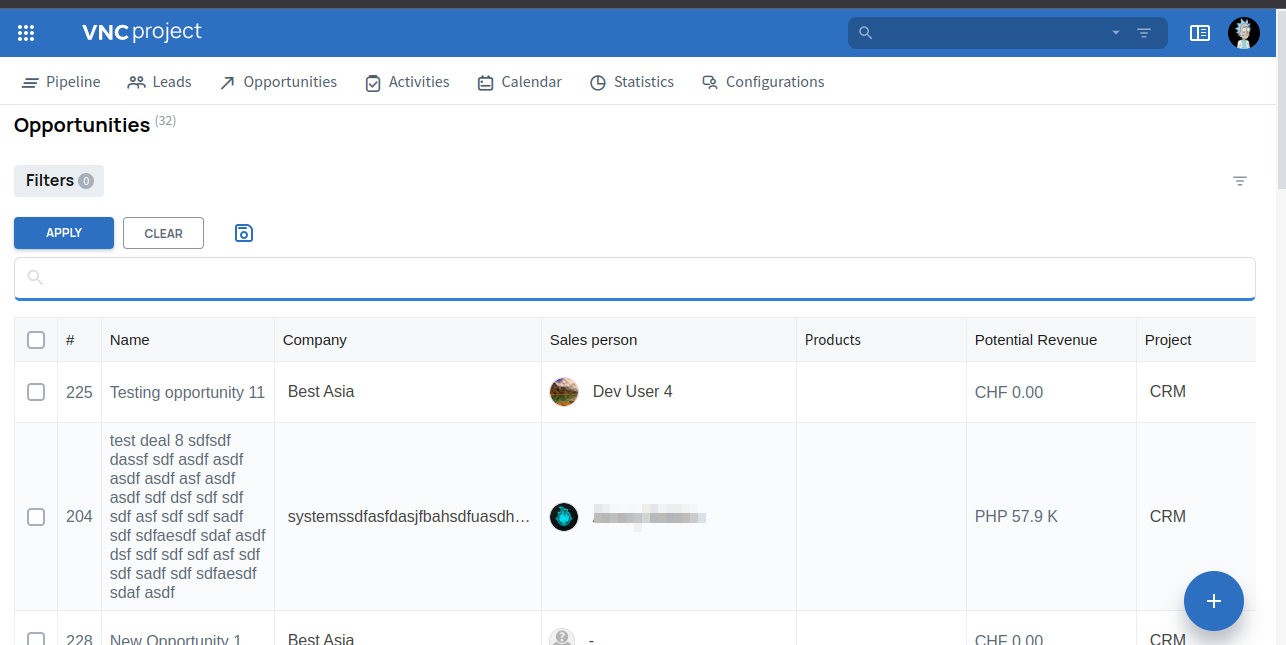1286x645 pixels.
Task: Switch to the Statistics tab
Action: pos(631,82)
